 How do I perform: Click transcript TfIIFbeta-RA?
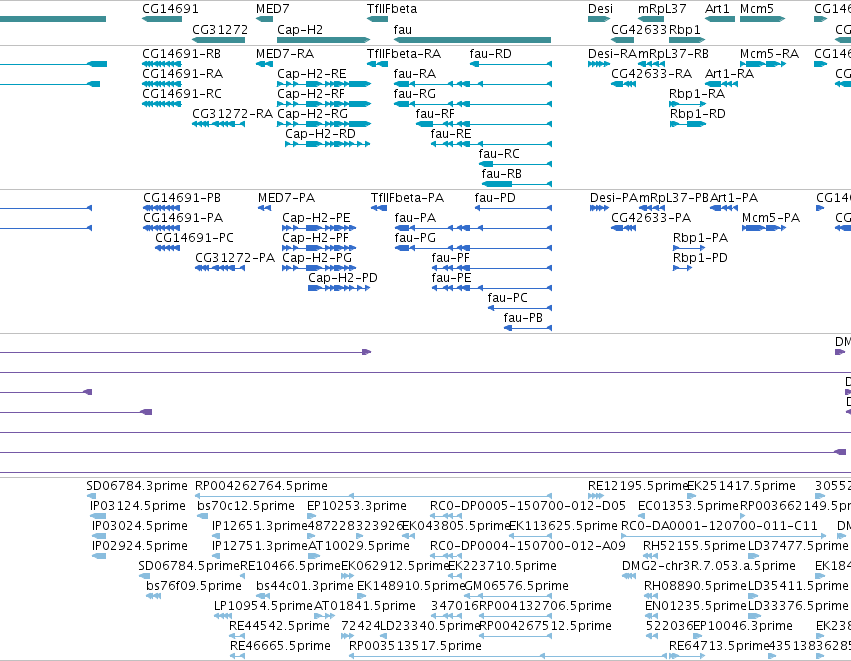click(377, 64)
